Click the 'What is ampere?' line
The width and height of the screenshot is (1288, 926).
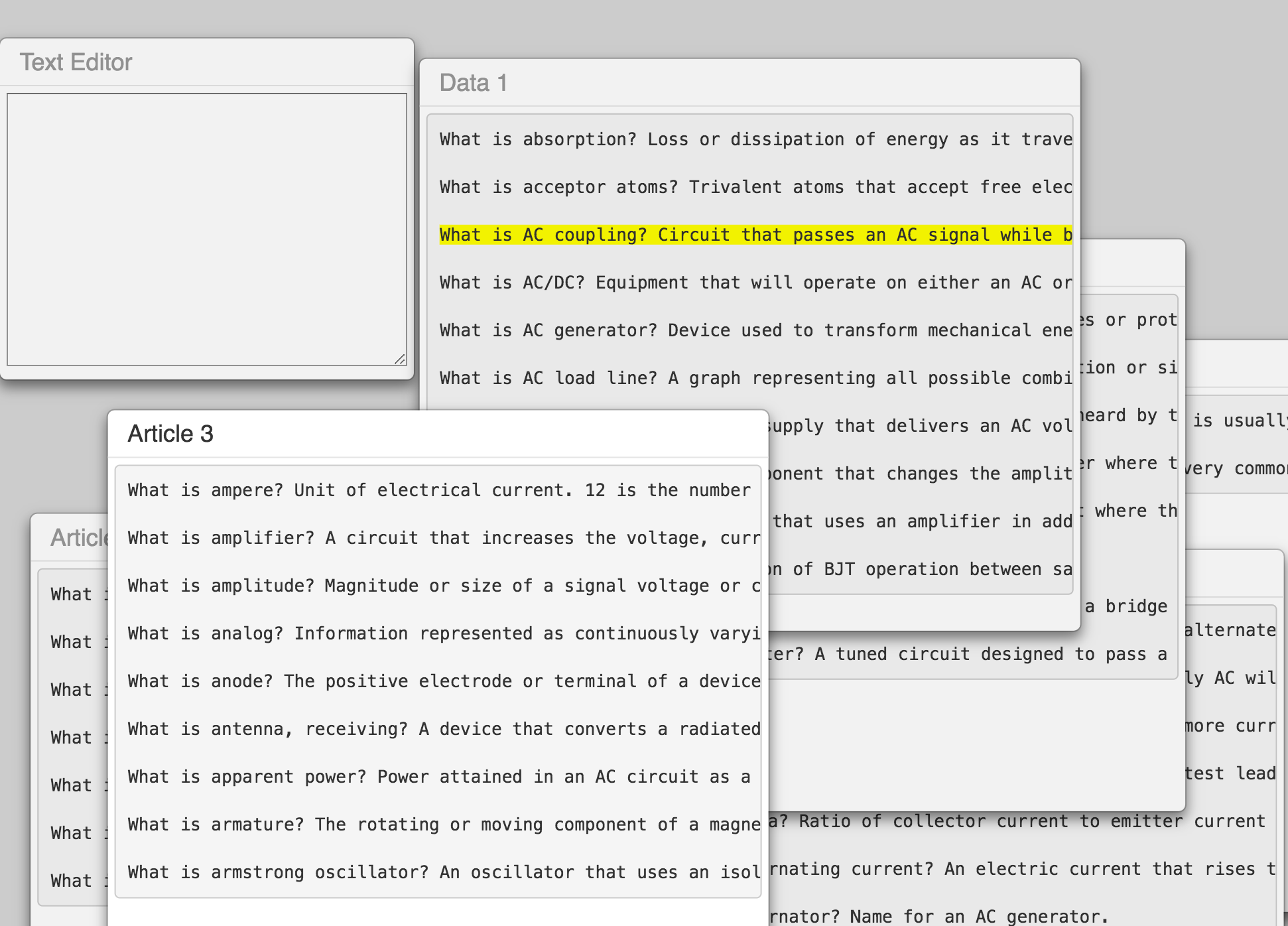pyautogui.click(x=438, y=490)
